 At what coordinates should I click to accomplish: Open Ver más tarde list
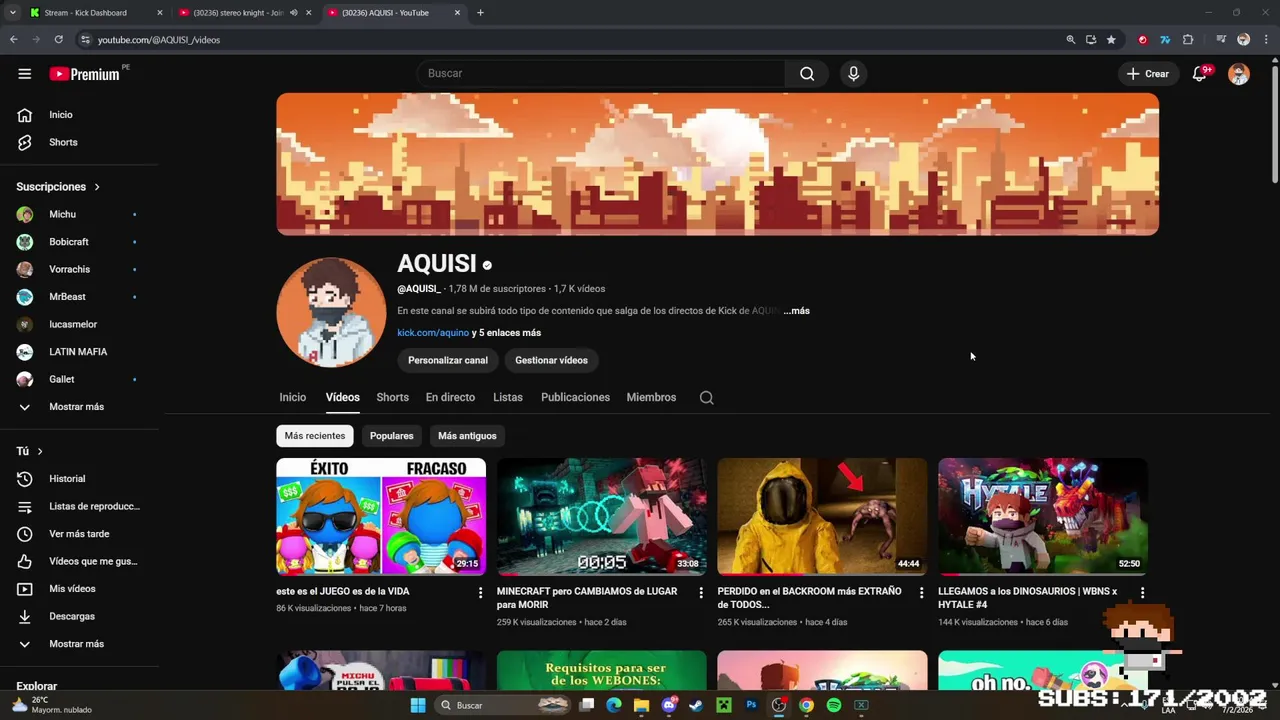click(x=79, y=534)
